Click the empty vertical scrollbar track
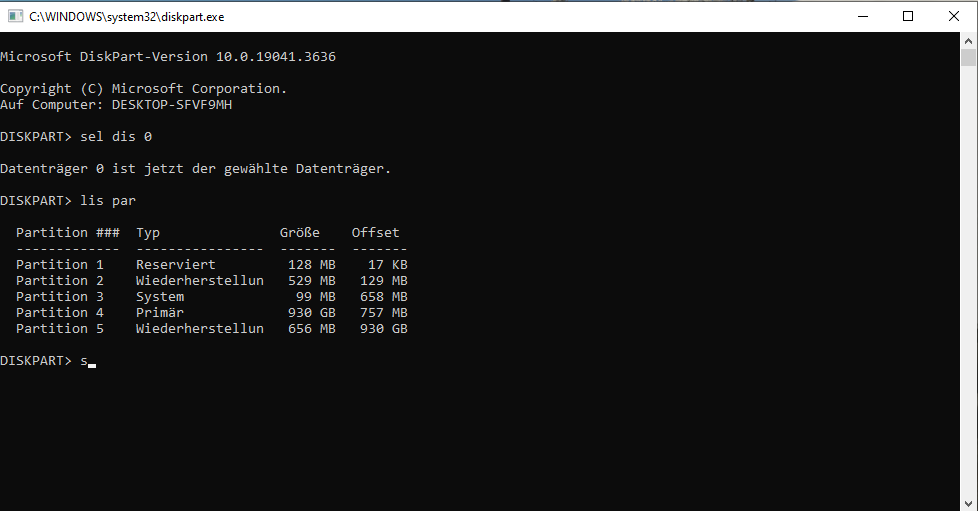Image resolution: width=978 pixels, height=511 pixels. pyautogui.click(x=968, y=281)
